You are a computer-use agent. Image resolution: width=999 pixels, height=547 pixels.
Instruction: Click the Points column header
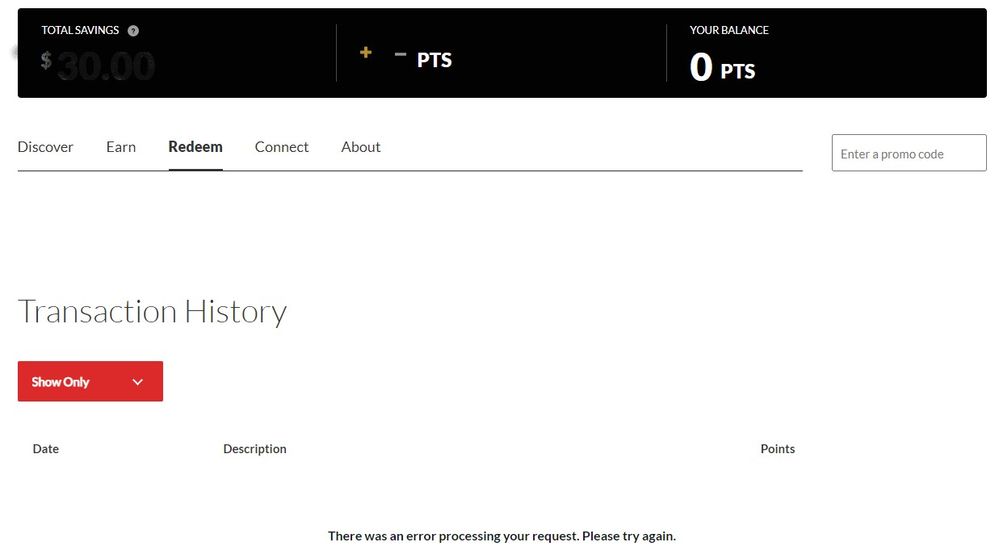777,449
